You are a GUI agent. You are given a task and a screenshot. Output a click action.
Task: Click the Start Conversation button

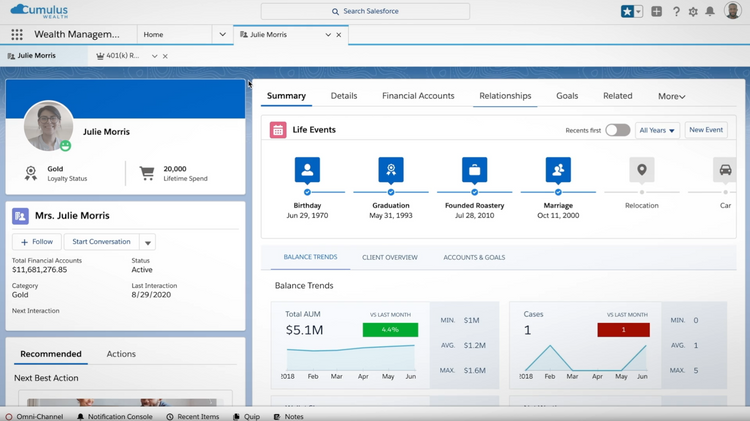click(101, 242)
